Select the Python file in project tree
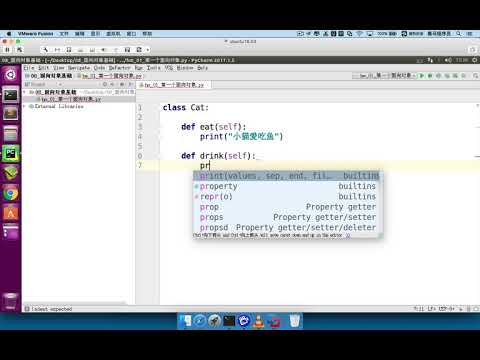The image size is (480, 360). 71,99
